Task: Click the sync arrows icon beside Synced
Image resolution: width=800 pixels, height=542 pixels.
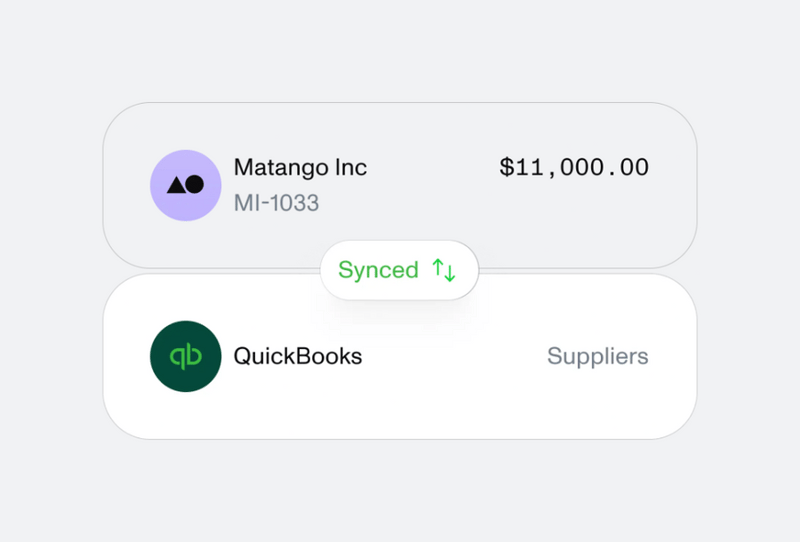Action: click(444, 270)
